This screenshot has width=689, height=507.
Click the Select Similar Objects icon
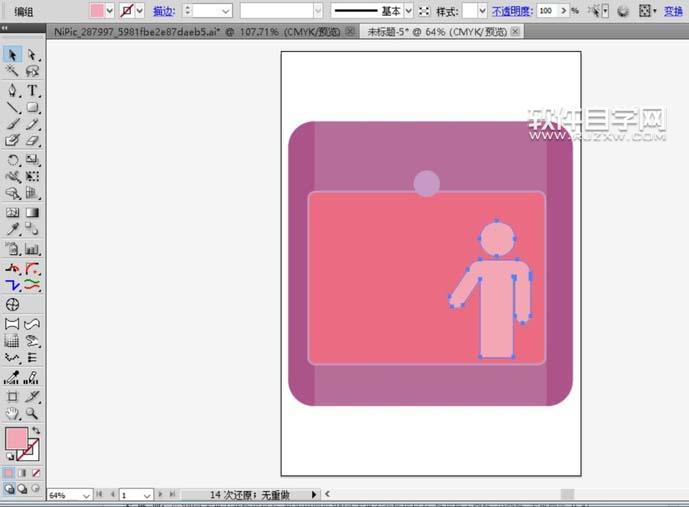tap(594, 11)
